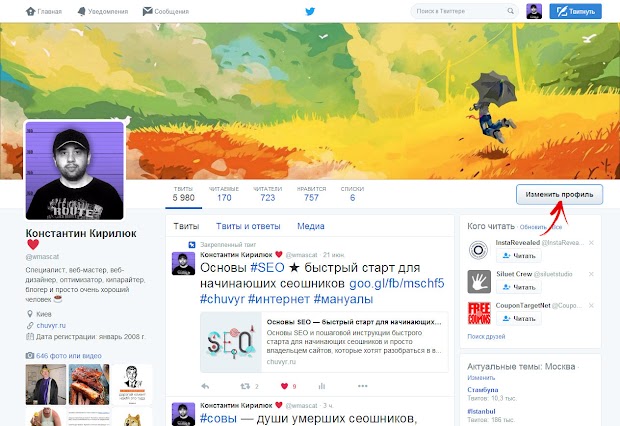Click the Твитнуть compose button
Image resolution: width=620 pixels, height=426 pixels.
point(575,11)
